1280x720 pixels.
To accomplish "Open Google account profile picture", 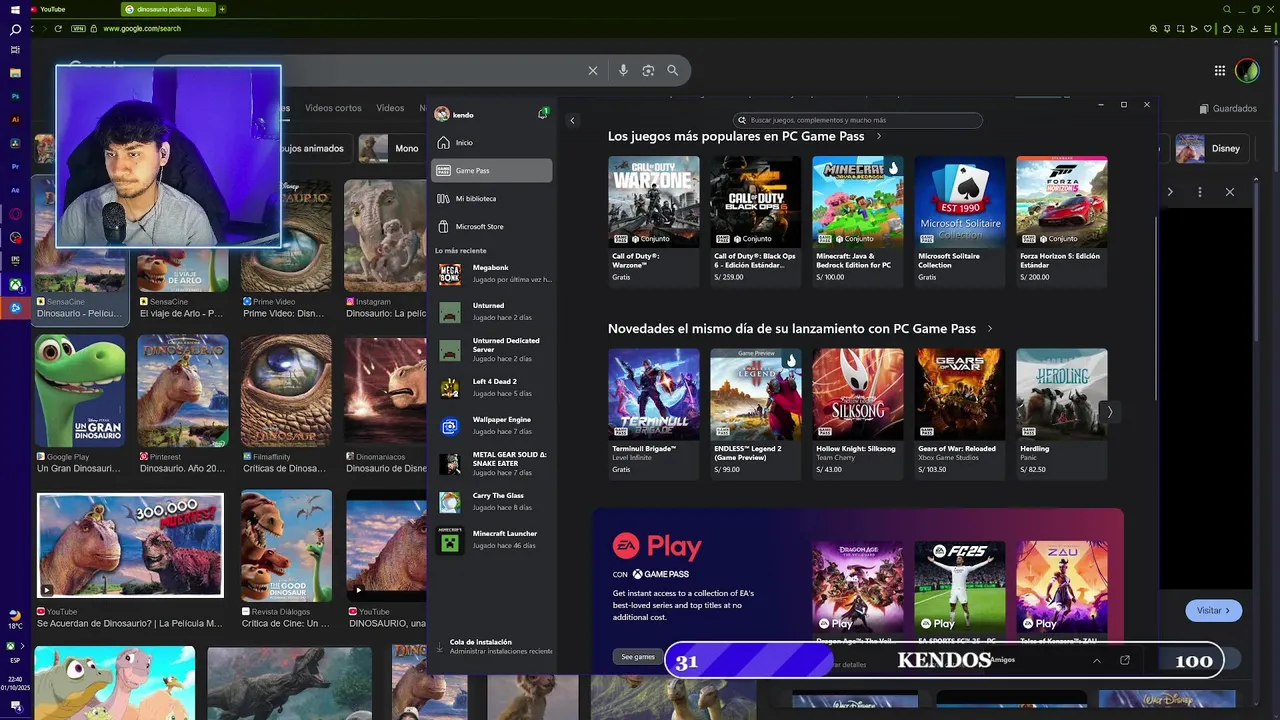I will click(x=1247, y=70).
